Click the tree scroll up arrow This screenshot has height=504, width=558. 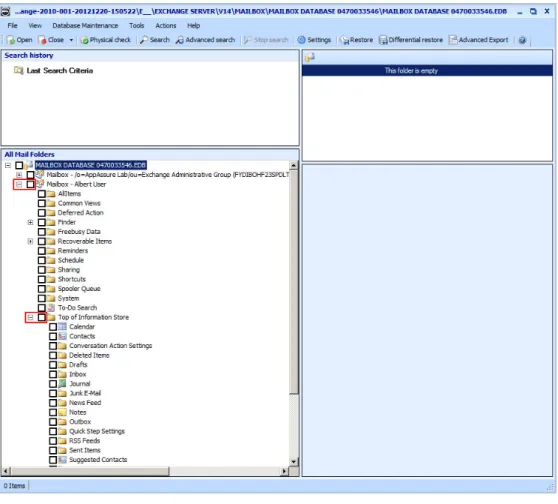coord(294,165)
